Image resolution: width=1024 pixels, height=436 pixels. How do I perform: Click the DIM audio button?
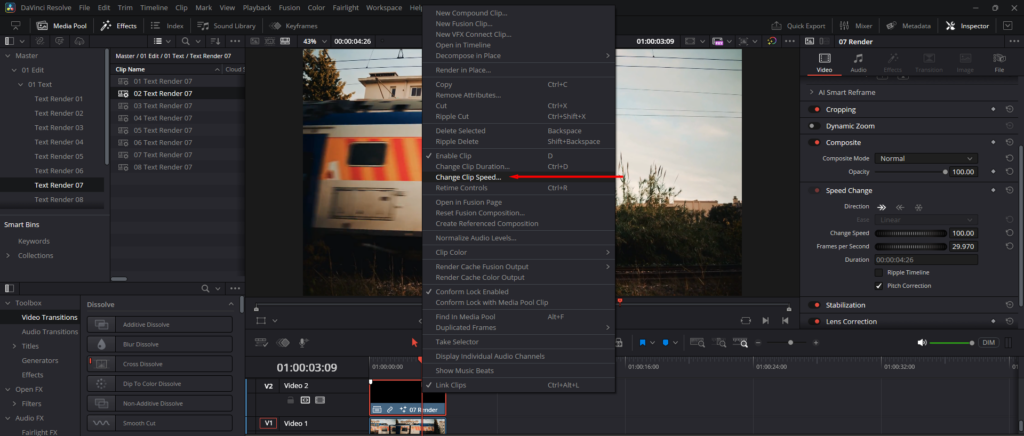coord(988,342)
